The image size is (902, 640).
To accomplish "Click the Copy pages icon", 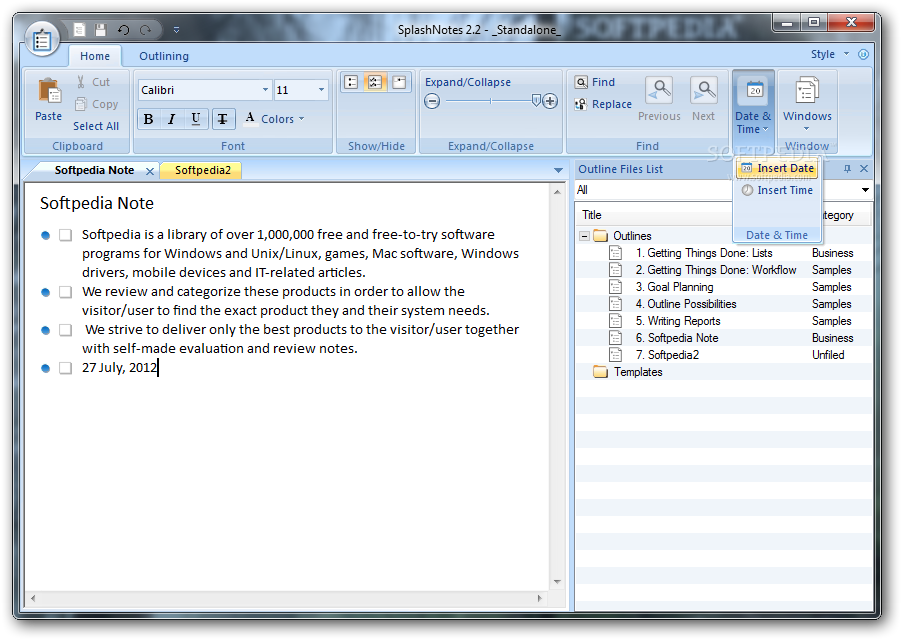I will click(x=81, y=104).
